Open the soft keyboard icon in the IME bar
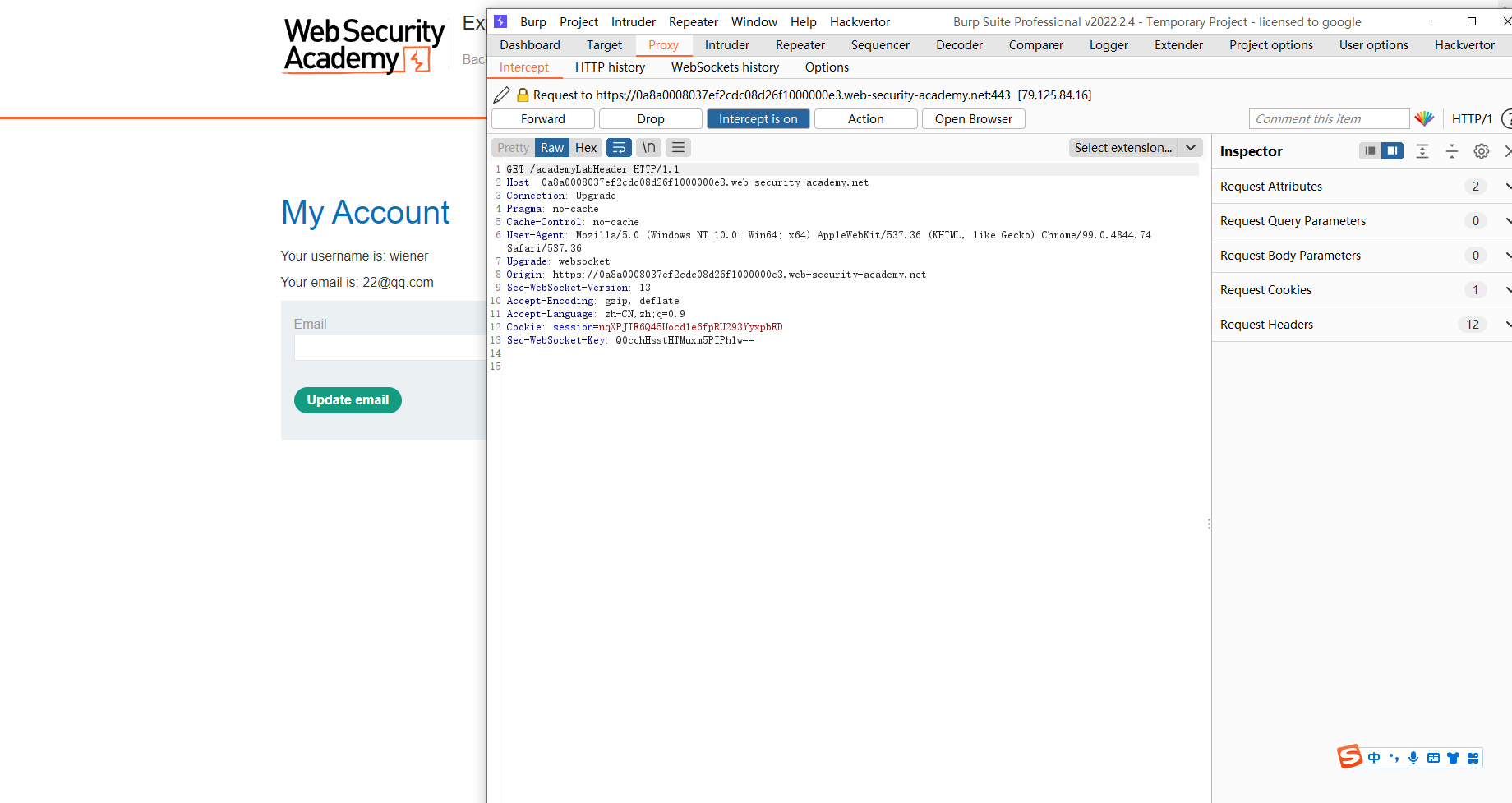The image size is (1512, 803). click(x=1433, y=758)
